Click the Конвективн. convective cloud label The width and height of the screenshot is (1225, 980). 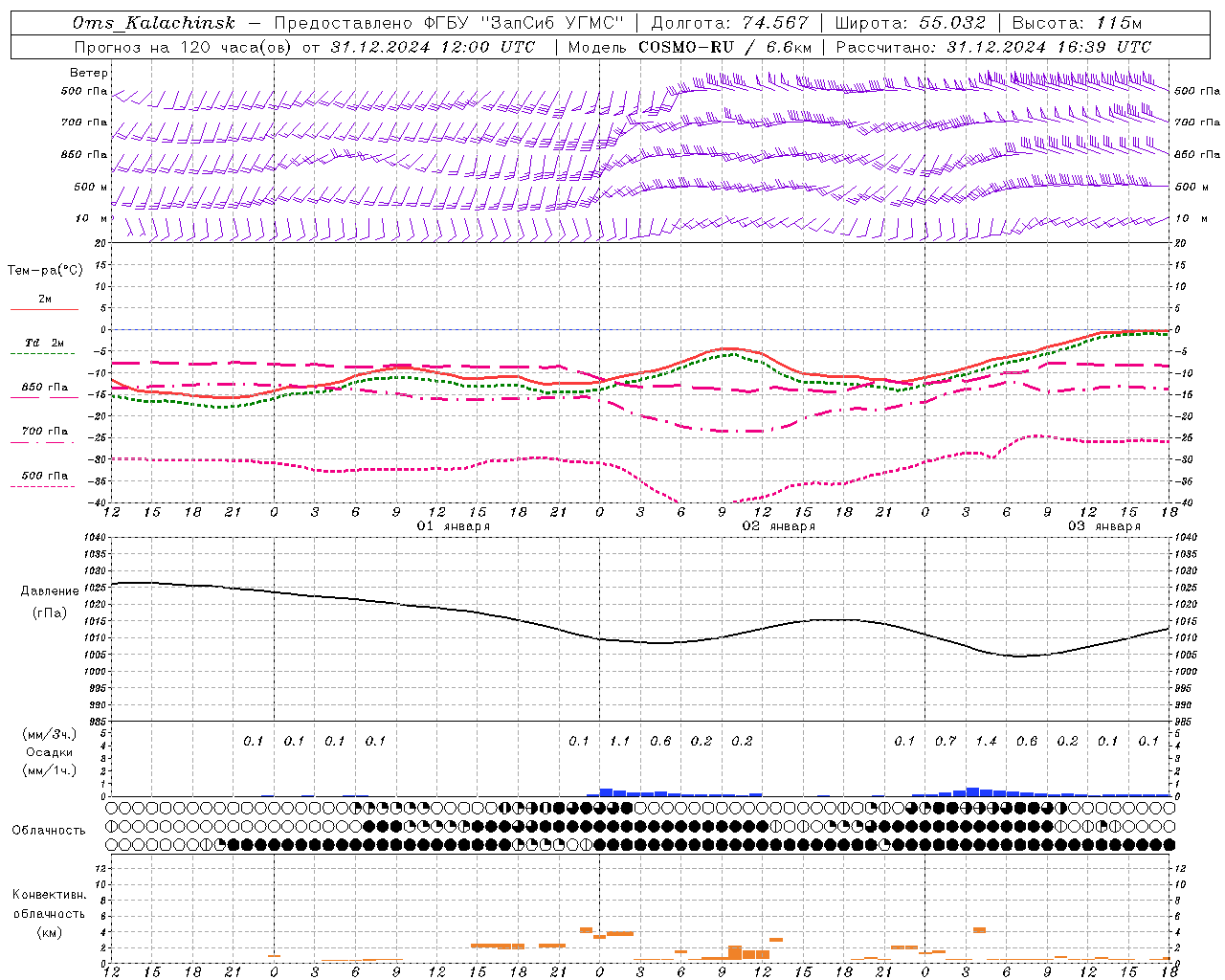(x=49, y=895)
